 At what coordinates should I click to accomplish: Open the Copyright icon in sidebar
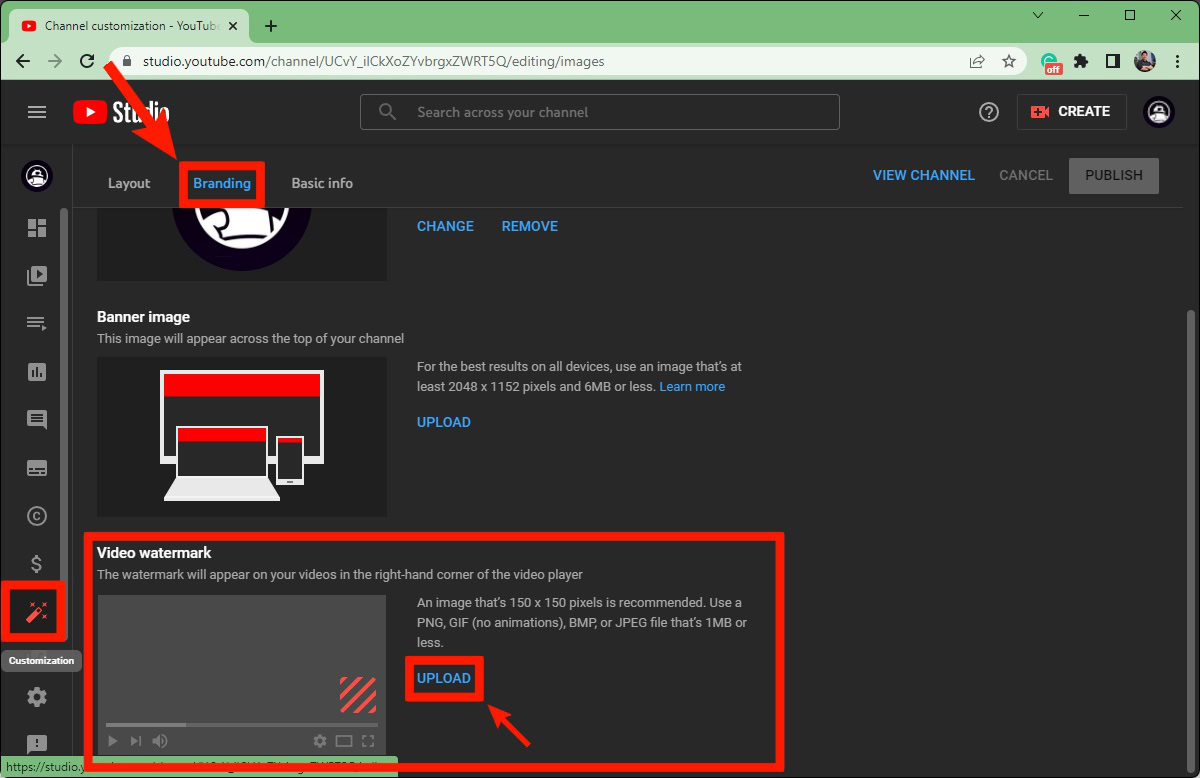[x=37, y=516]
